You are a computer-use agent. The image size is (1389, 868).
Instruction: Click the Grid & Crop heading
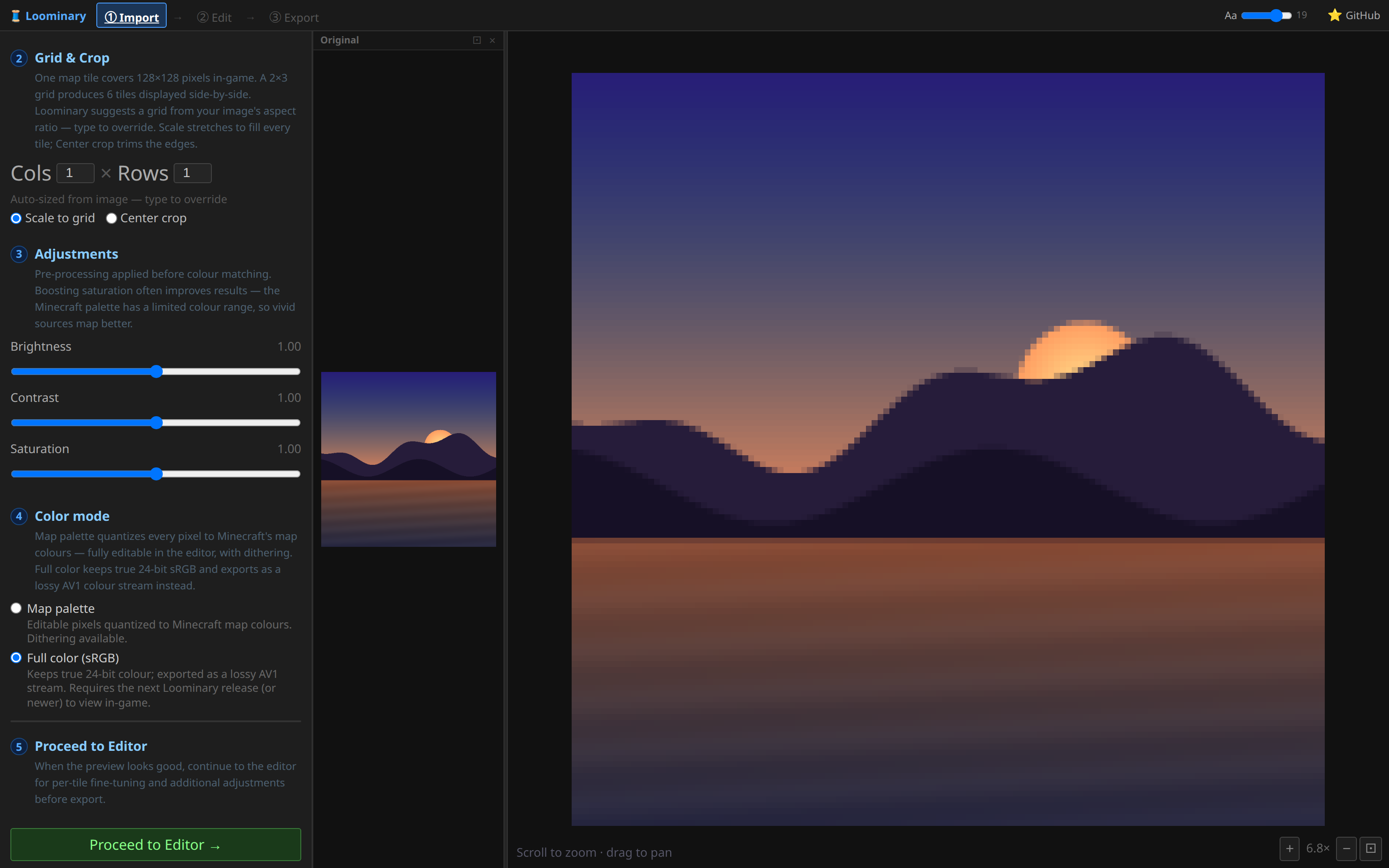tap(72, 58)
